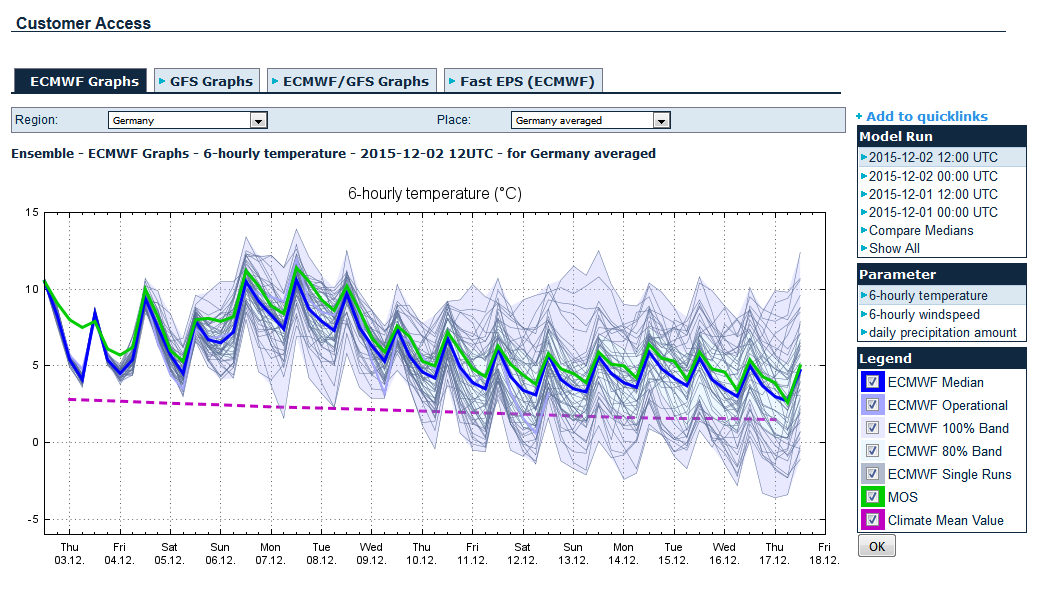This screenshot has height=595, width=1039.
Task: Click the Parameter panel header
Action: [942, 274]
